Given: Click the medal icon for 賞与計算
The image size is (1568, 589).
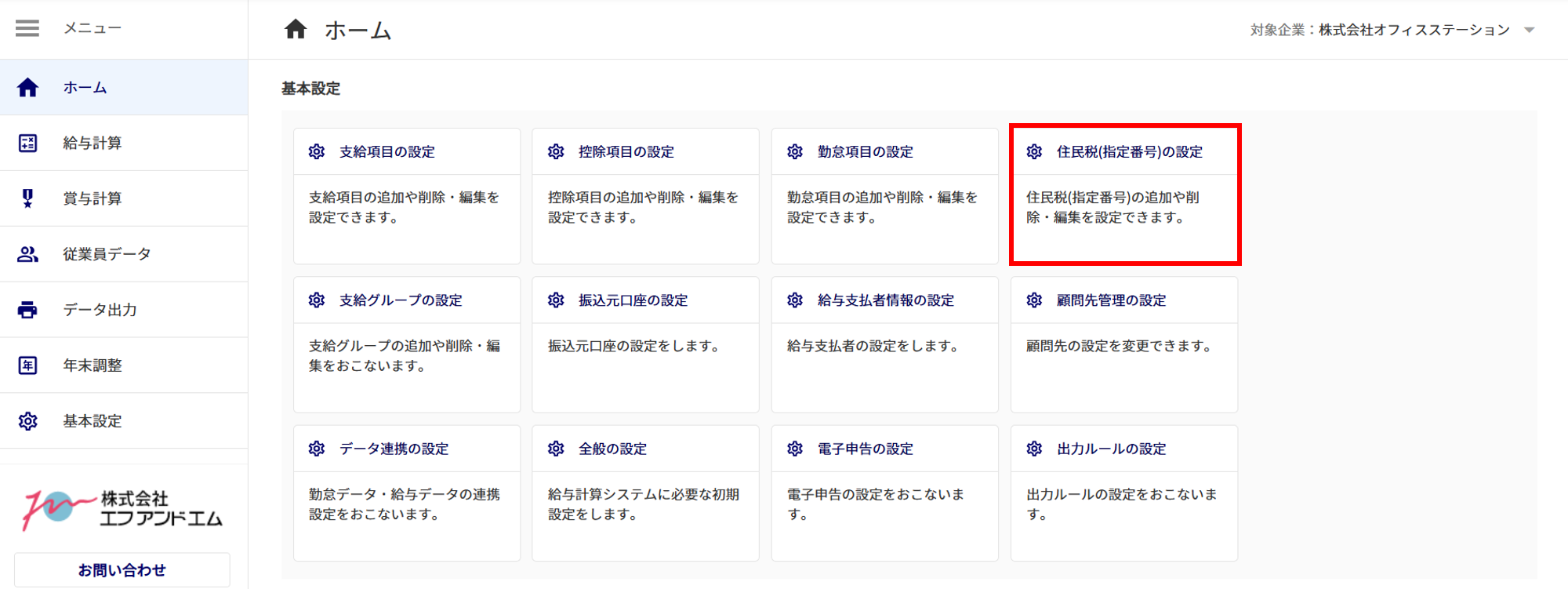Looking at the screenshot, I should click(x=27, y=198).
